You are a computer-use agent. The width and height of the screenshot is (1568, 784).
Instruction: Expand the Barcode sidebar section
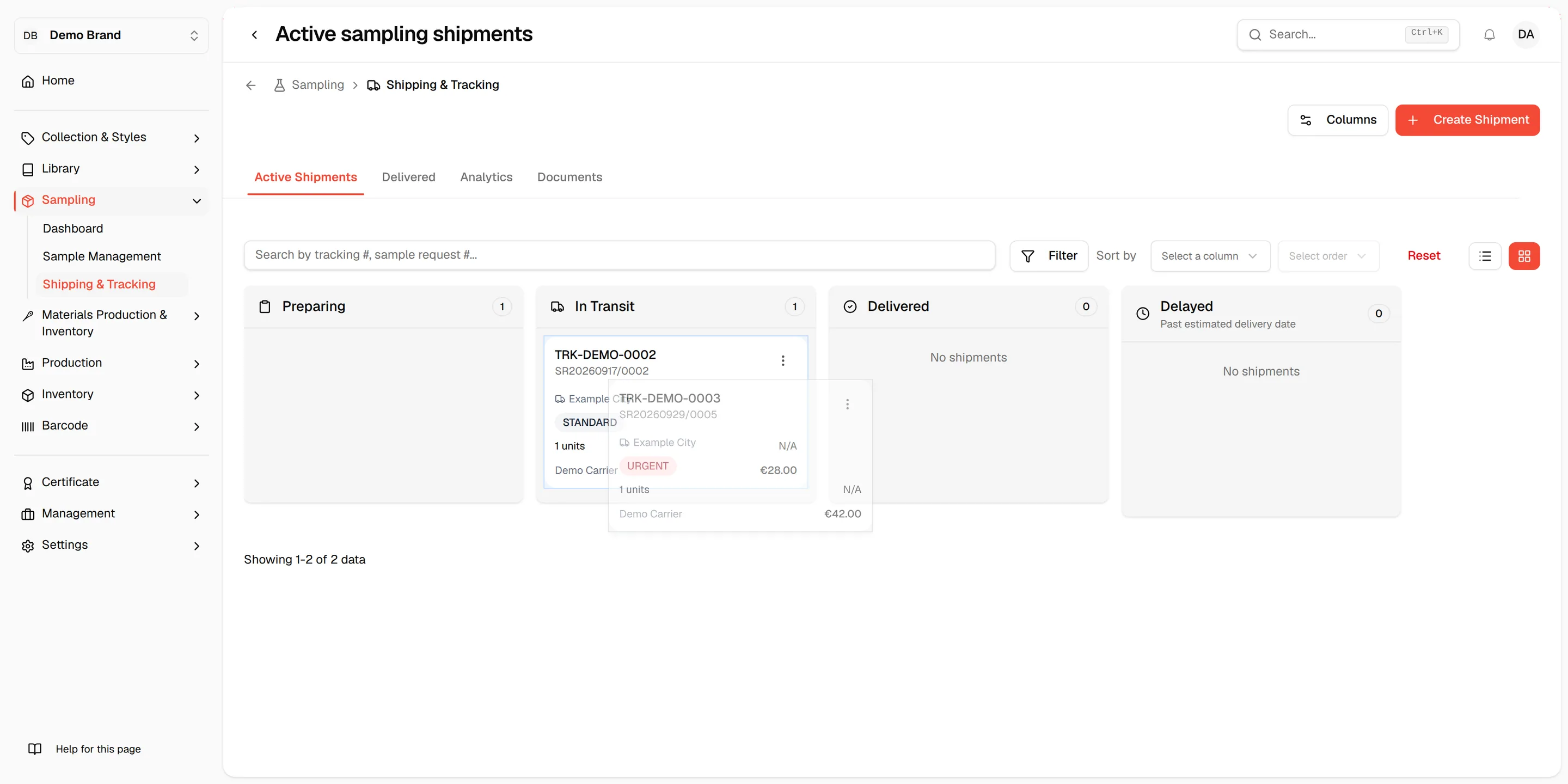111,426
